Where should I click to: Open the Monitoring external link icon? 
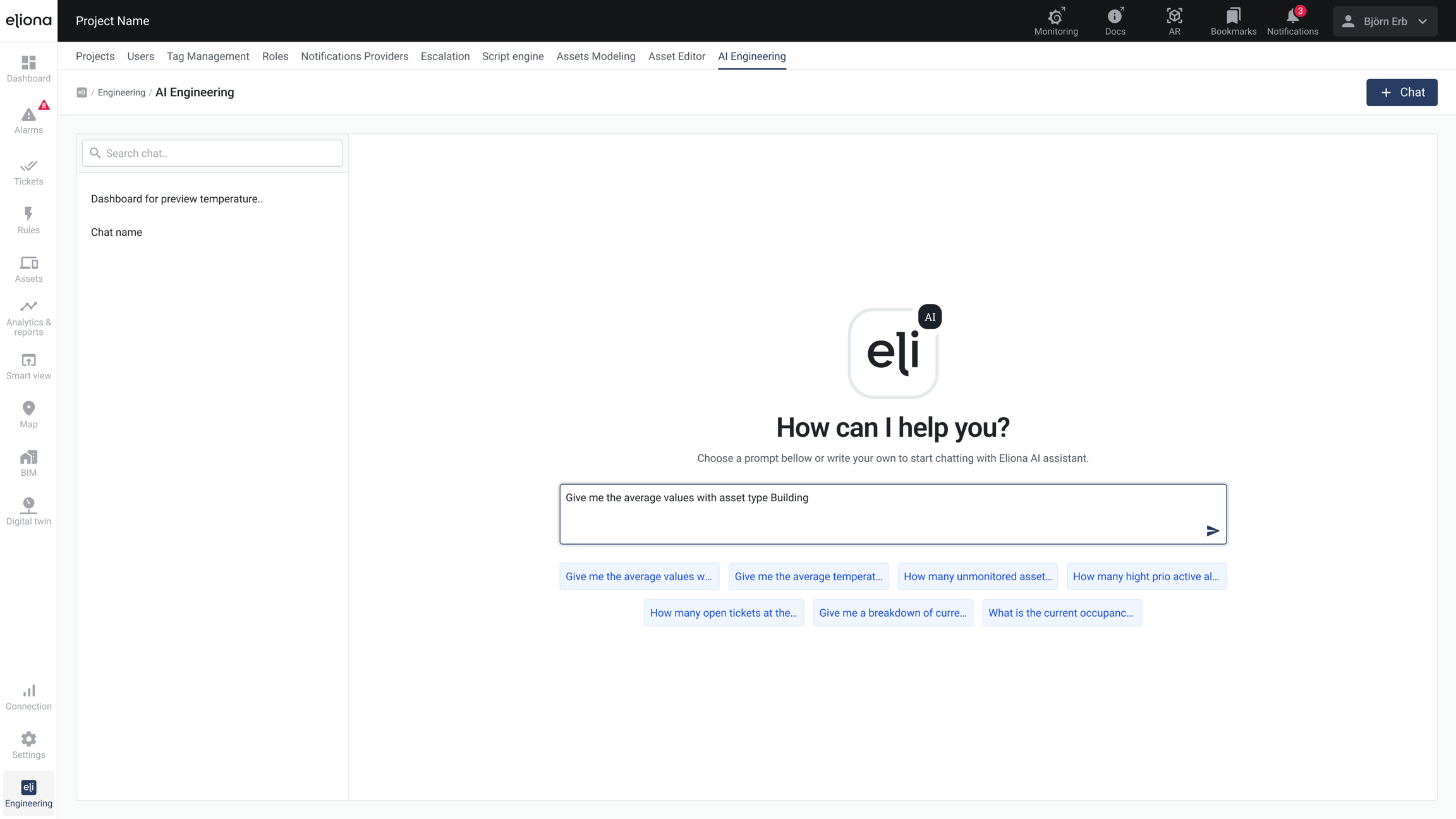(1055, 21)
